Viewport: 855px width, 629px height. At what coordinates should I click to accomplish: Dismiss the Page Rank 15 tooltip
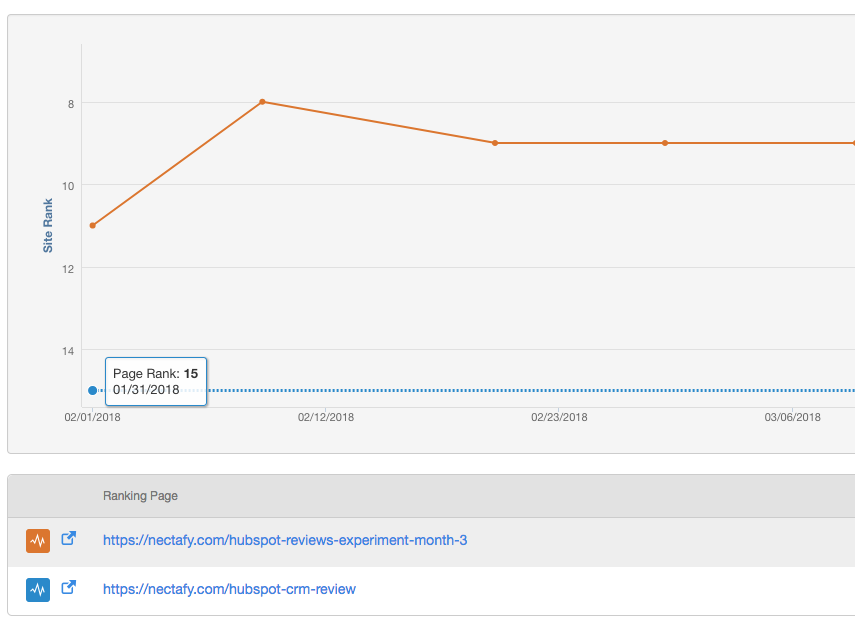pyautogui.click(x=156, y=381)
